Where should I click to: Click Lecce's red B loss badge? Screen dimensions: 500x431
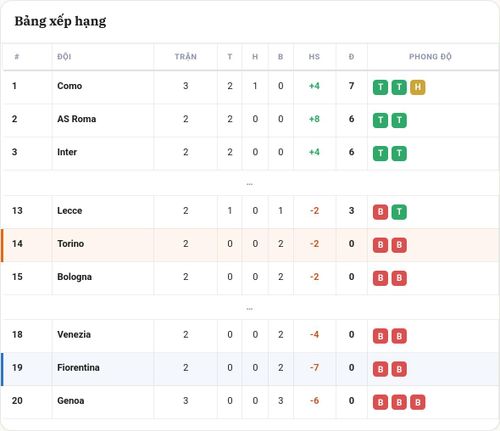point(380,212)
